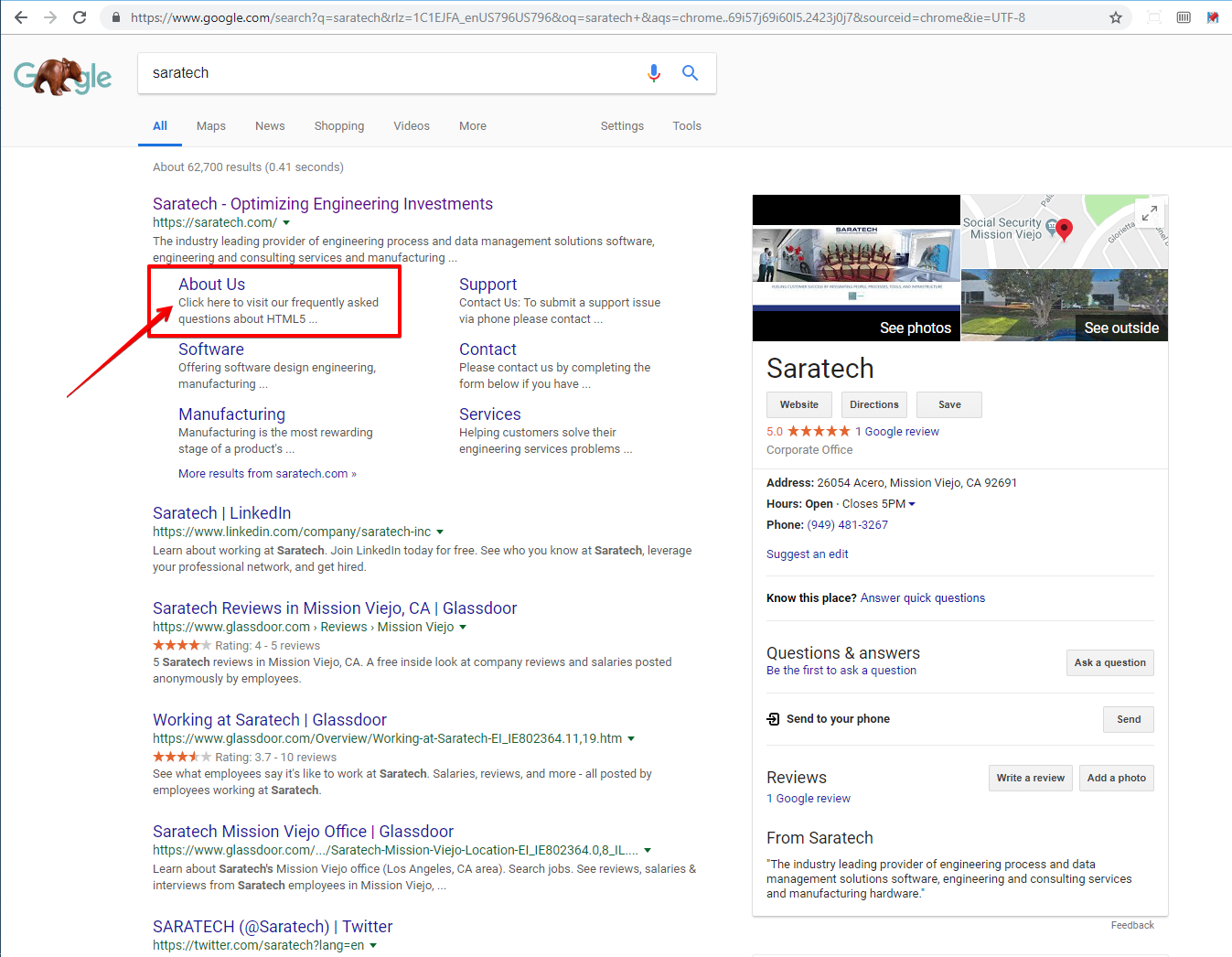
Task: Click the padlock site info icon
Action: point(115,17)
